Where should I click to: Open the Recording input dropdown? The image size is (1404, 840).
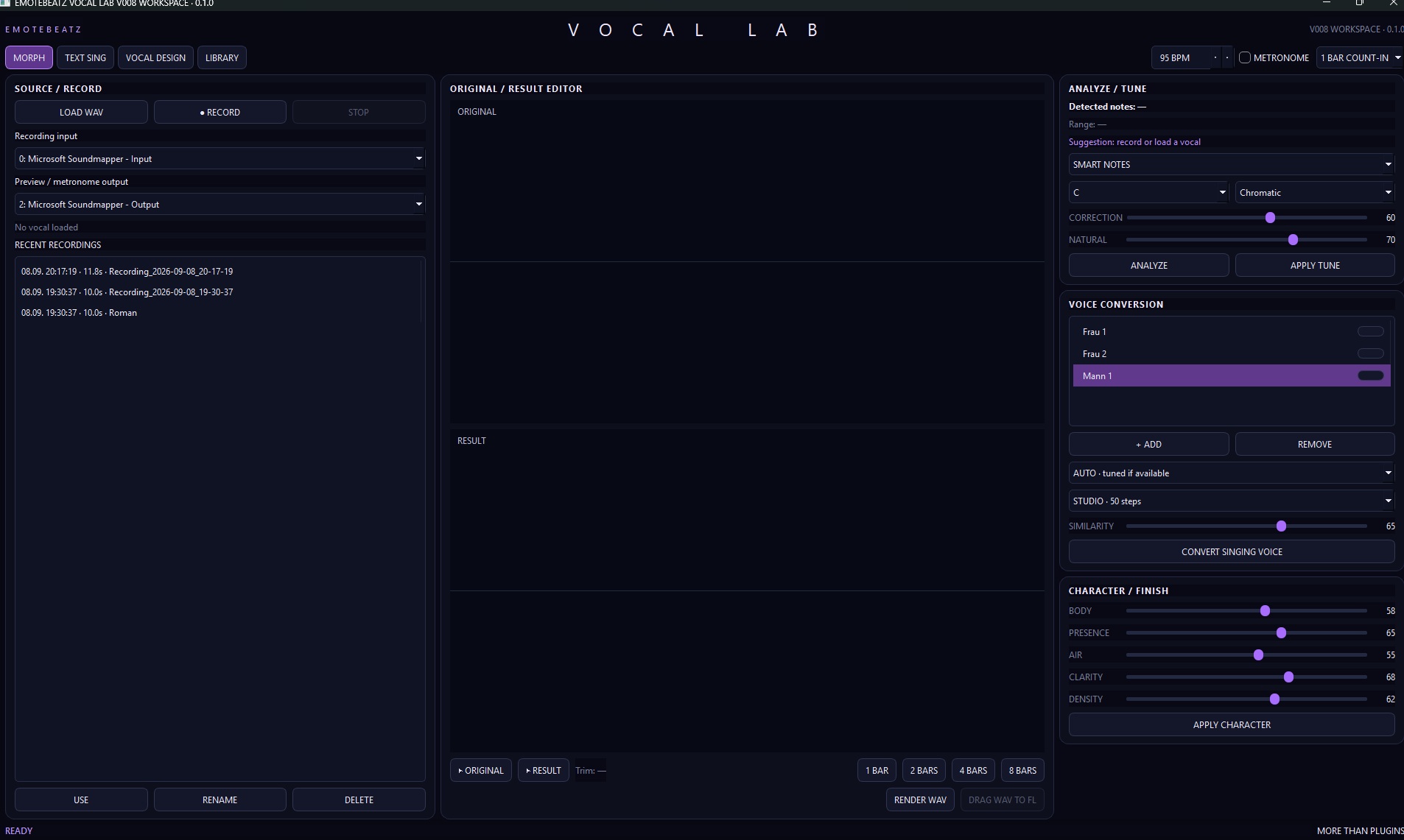point(220,158)
